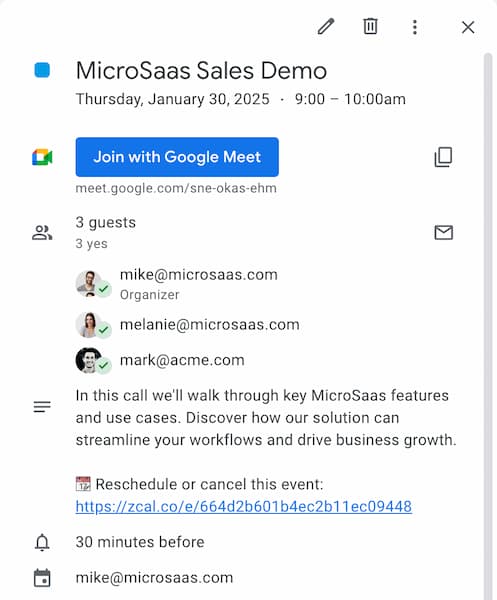Click the 'Organizer' label under mike
Screen dimensions: 497x600
(150, 295)
